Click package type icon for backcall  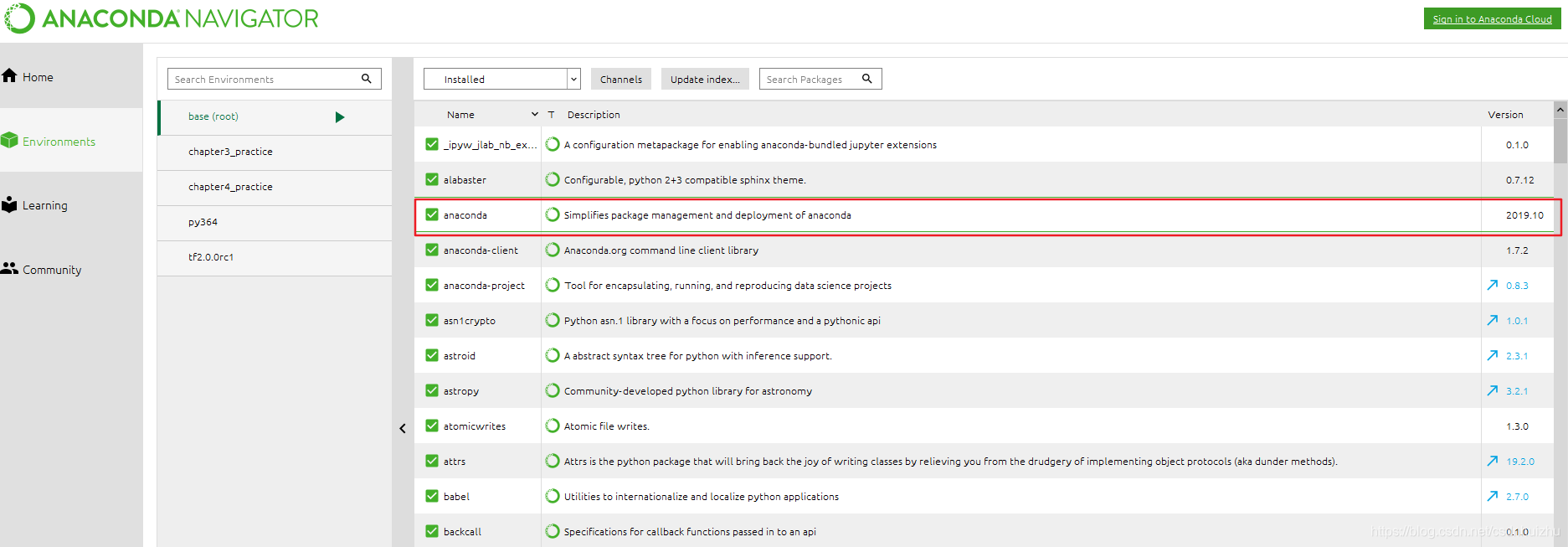[553, 531]
